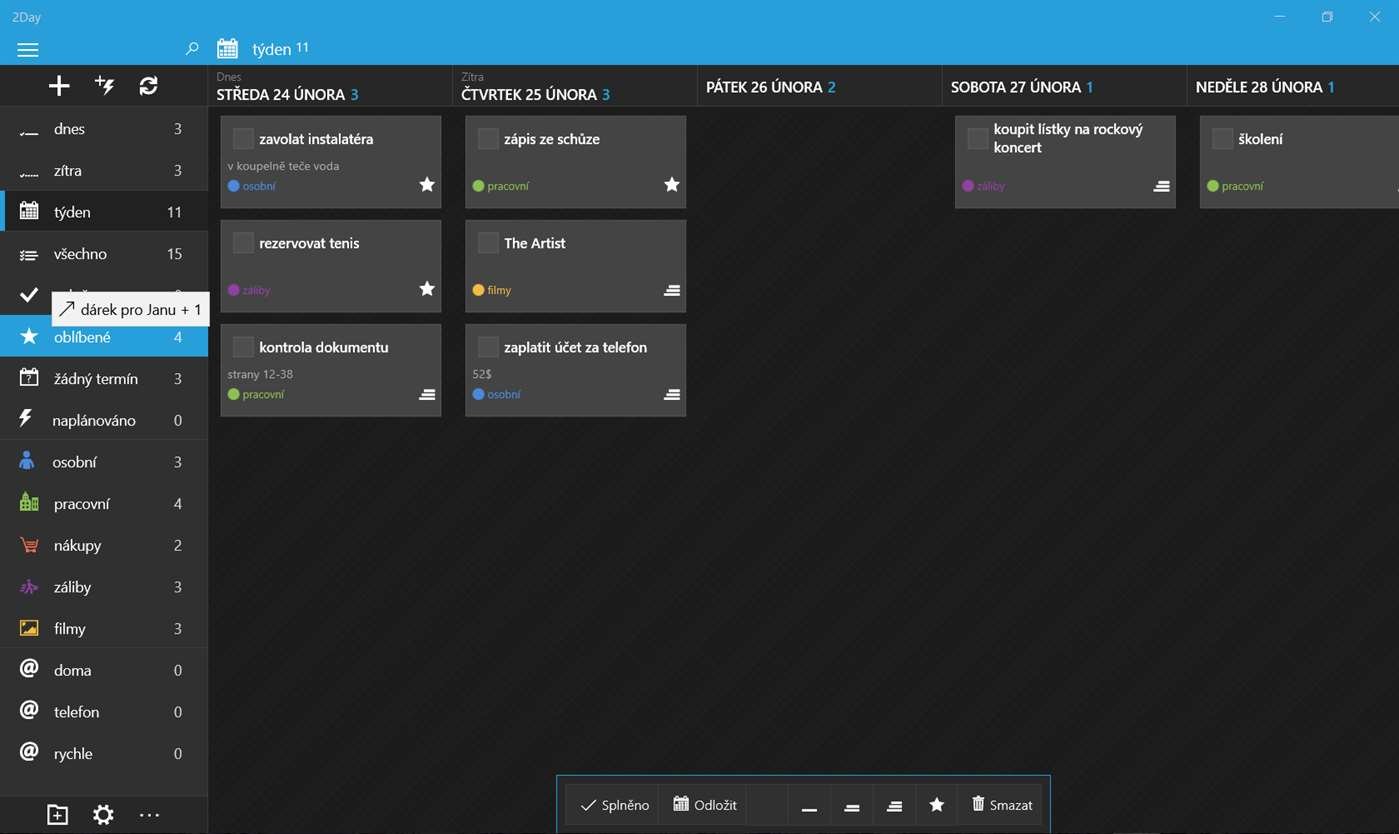
Task: Open the záliby folder
Action: coord(104,587)
